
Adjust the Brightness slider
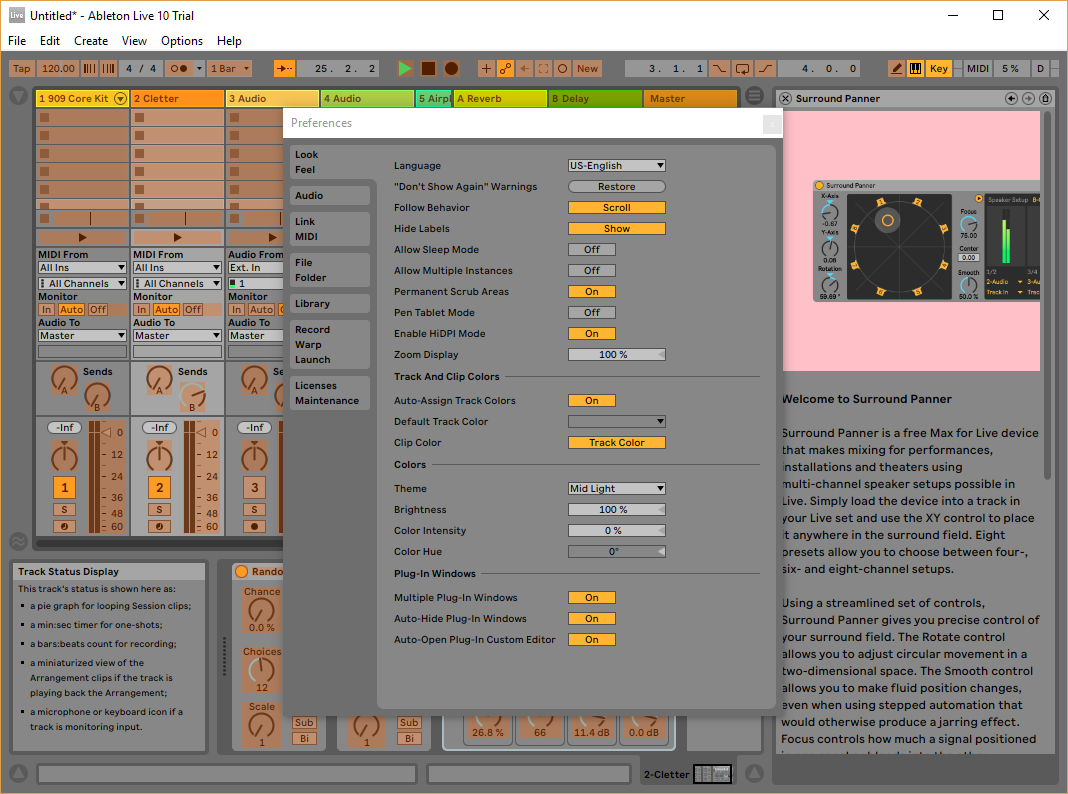coord(616,510)
